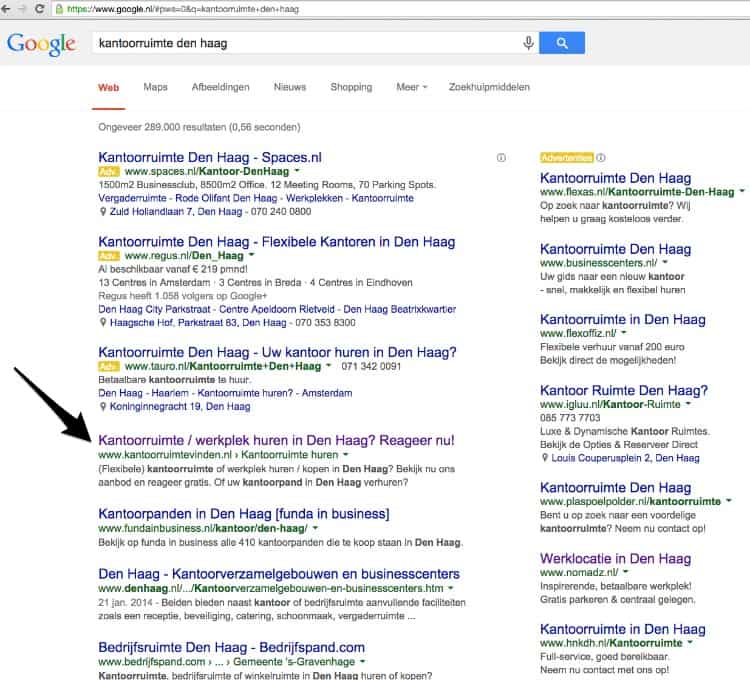Image resolution: width=750 pixels, height=680 pixels.
Task: Click the browser forward arrow
Action: click(x=22, y=9)
